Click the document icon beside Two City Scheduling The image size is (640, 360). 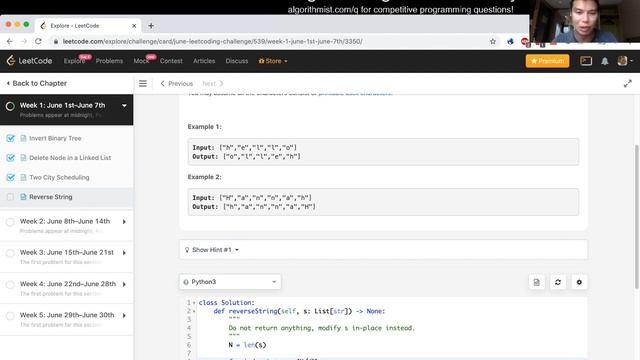[x=23, y=177]
